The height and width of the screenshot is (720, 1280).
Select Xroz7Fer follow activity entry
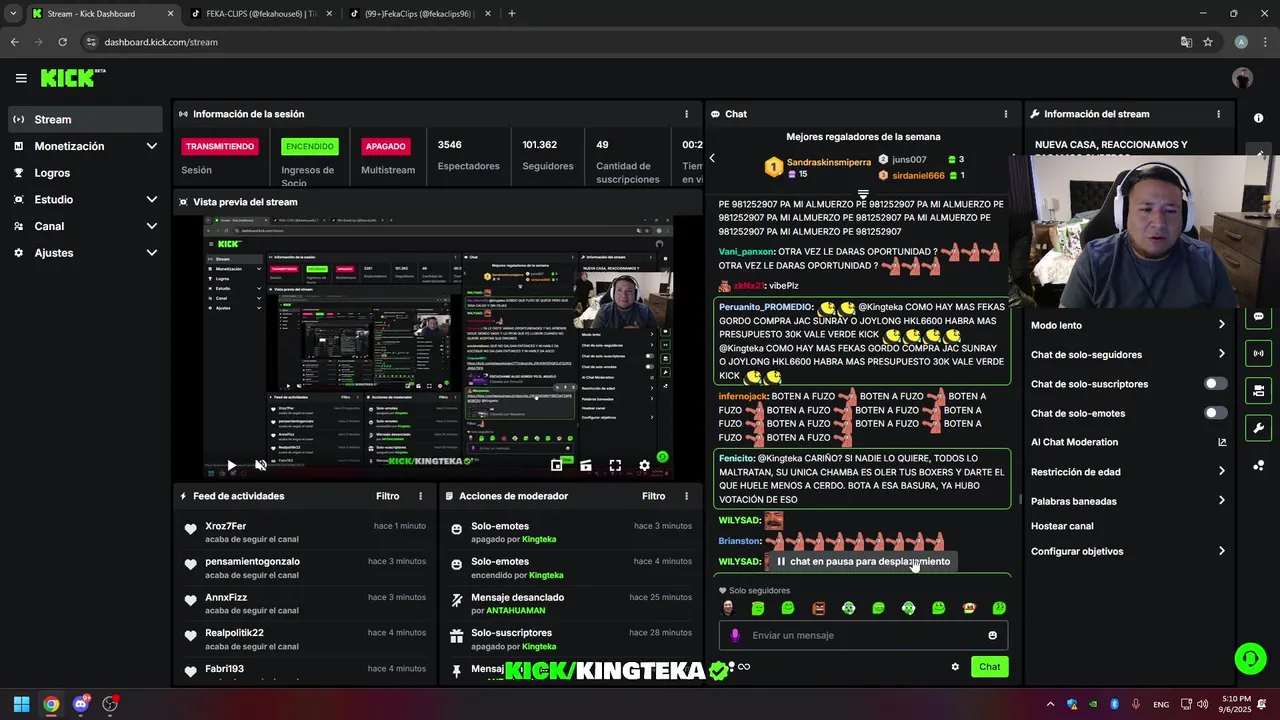[x=305, y=532]
